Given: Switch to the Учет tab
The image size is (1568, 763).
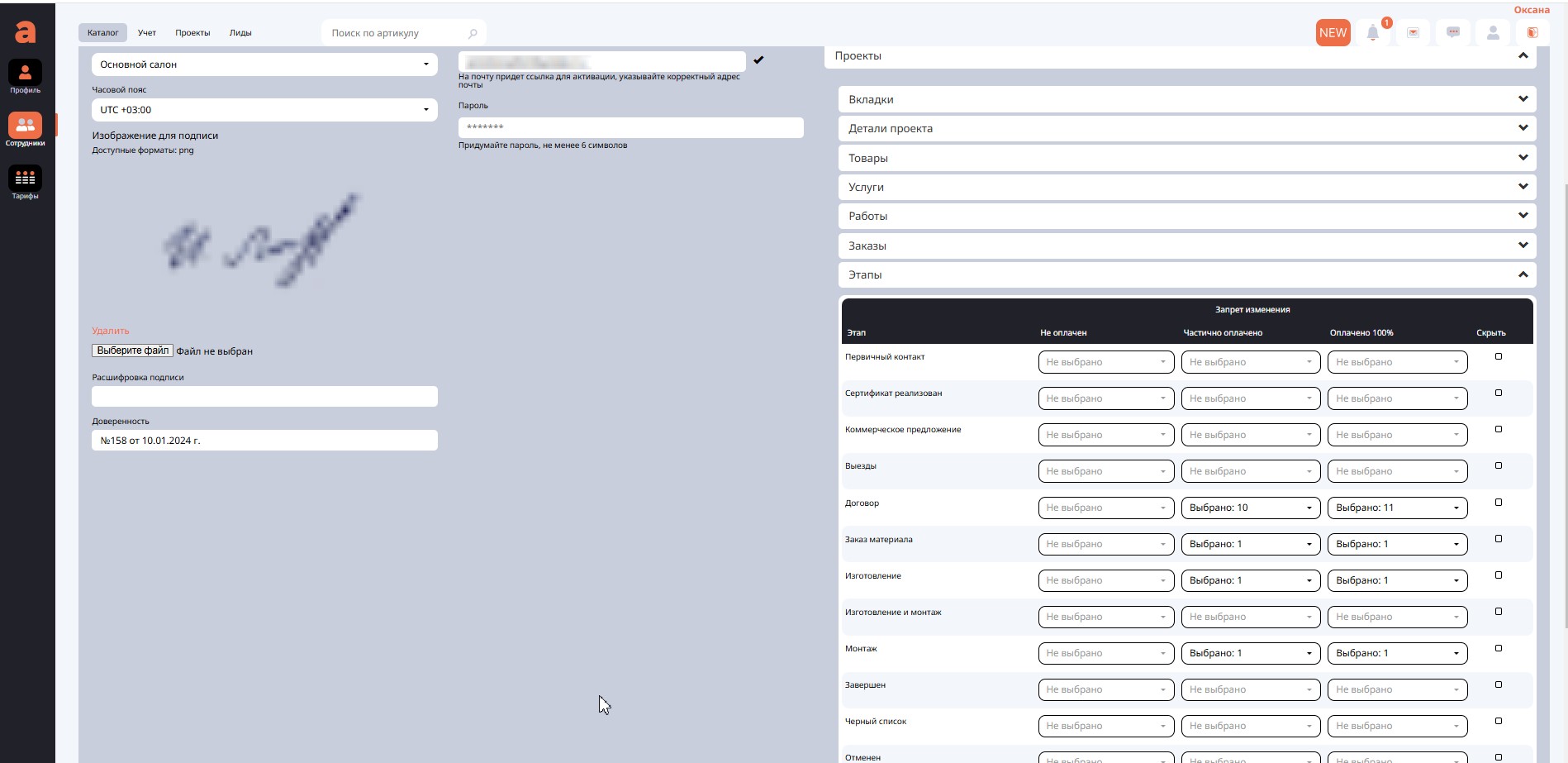Looking at the screenshot, I should point(147,33).
